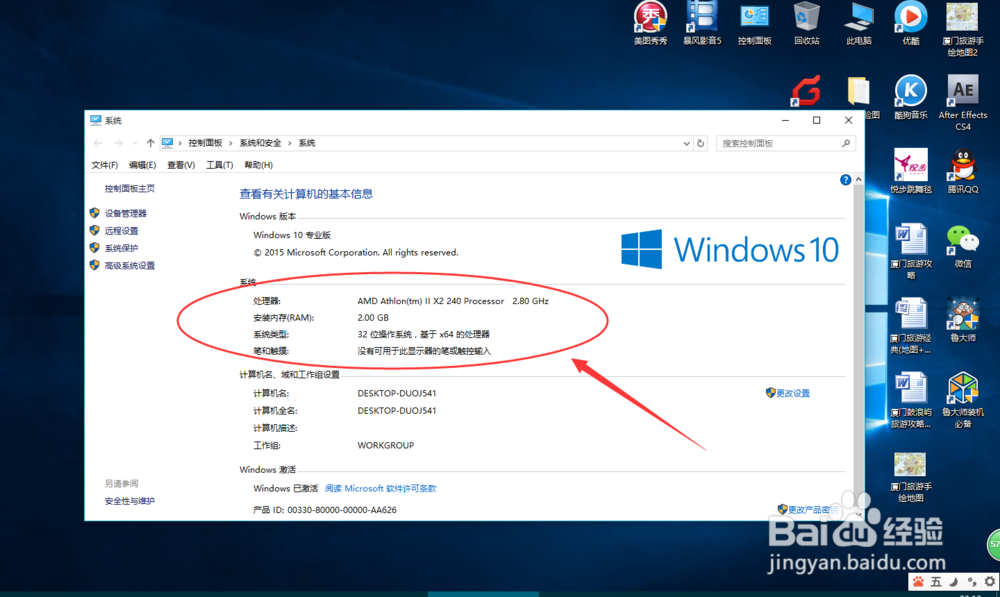This screenshot has width=1000, height=597.
Task: Click the DESKTOP-DUOJ541 value next to 计算机名
Action: pyautogui.click(x=397, y=394)
